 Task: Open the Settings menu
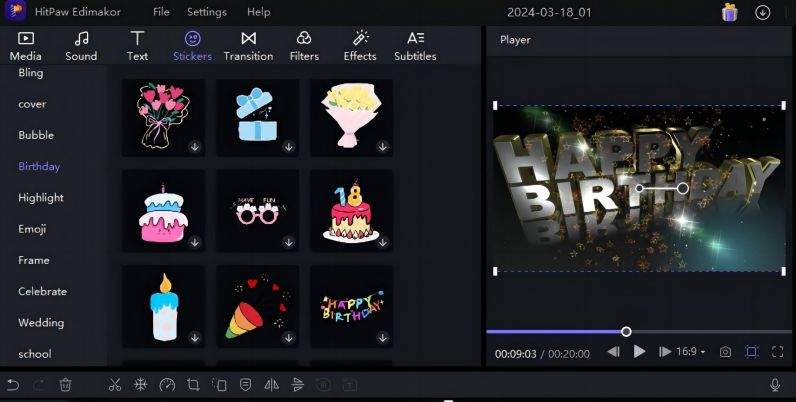click(207, 12)
